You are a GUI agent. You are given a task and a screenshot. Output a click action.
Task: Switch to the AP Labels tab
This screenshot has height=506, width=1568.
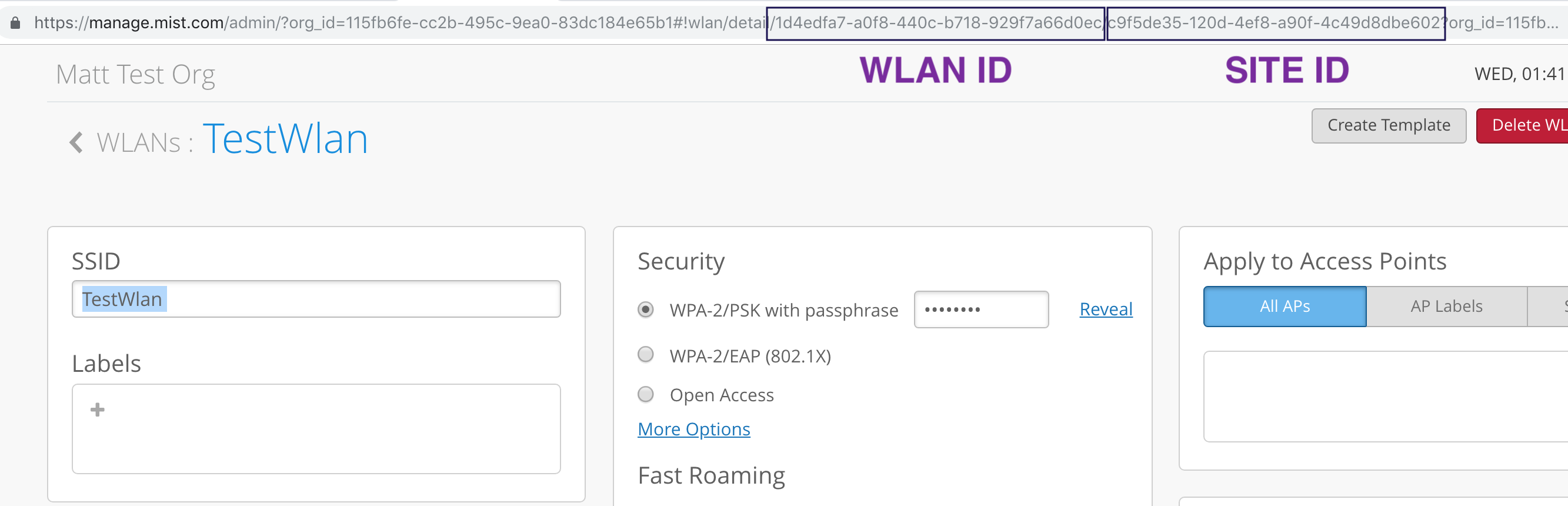[1446, 307]
